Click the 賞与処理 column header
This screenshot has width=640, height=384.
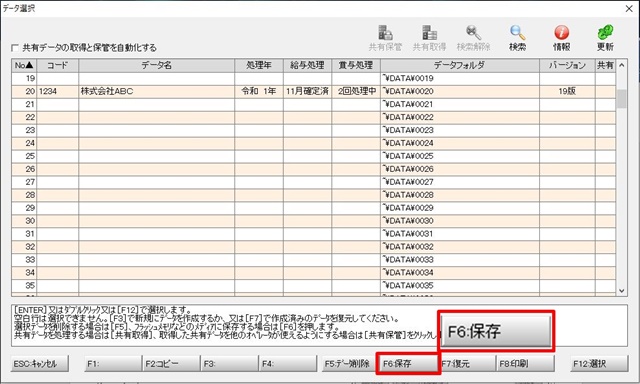coord(356,65)
